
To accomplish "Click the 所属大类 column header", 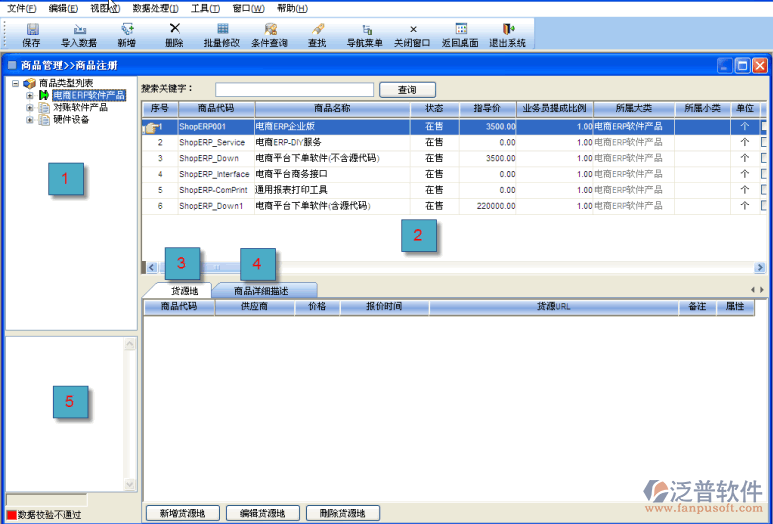I will pyautogui.click(x=634, y=108).
